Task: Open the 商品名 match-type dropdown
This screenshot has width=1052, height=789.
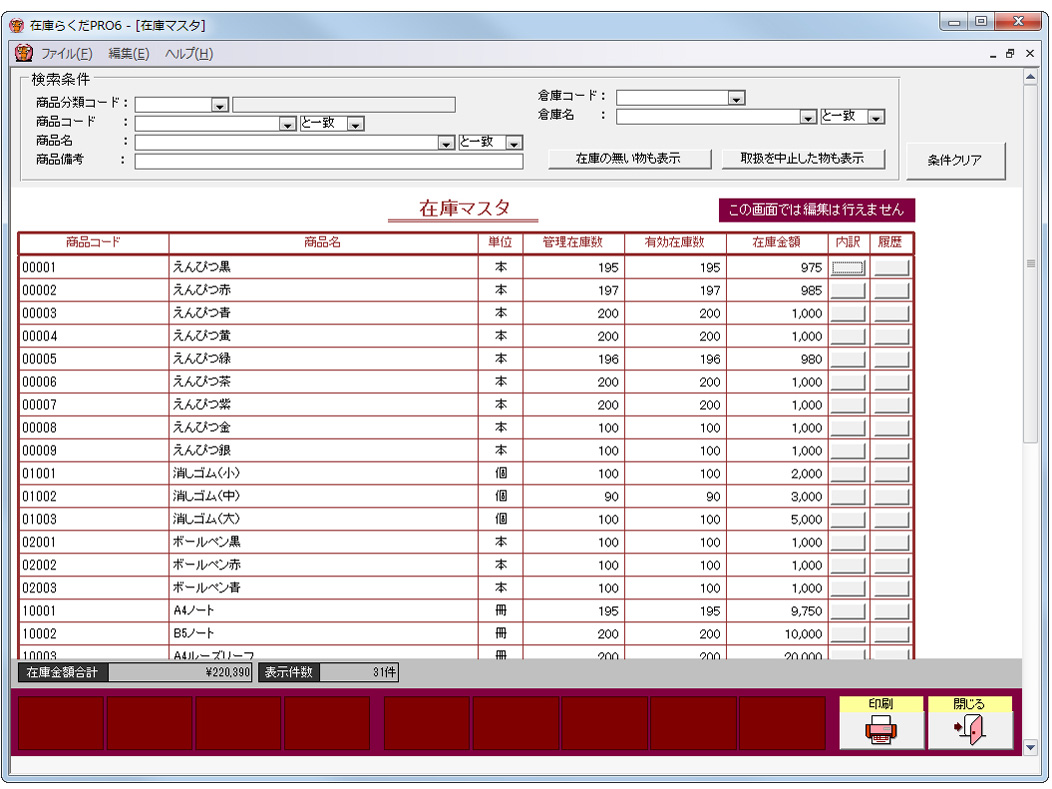Action: click(514, 143)
